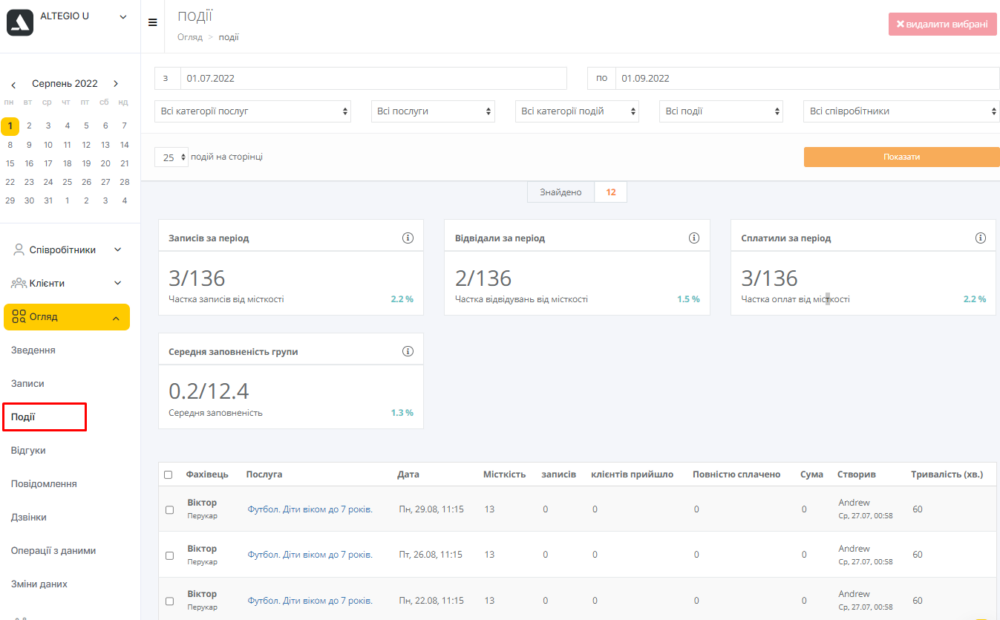1000x620 pixels.
Task: Go to previous month in calendar
Action: point(13,84)
